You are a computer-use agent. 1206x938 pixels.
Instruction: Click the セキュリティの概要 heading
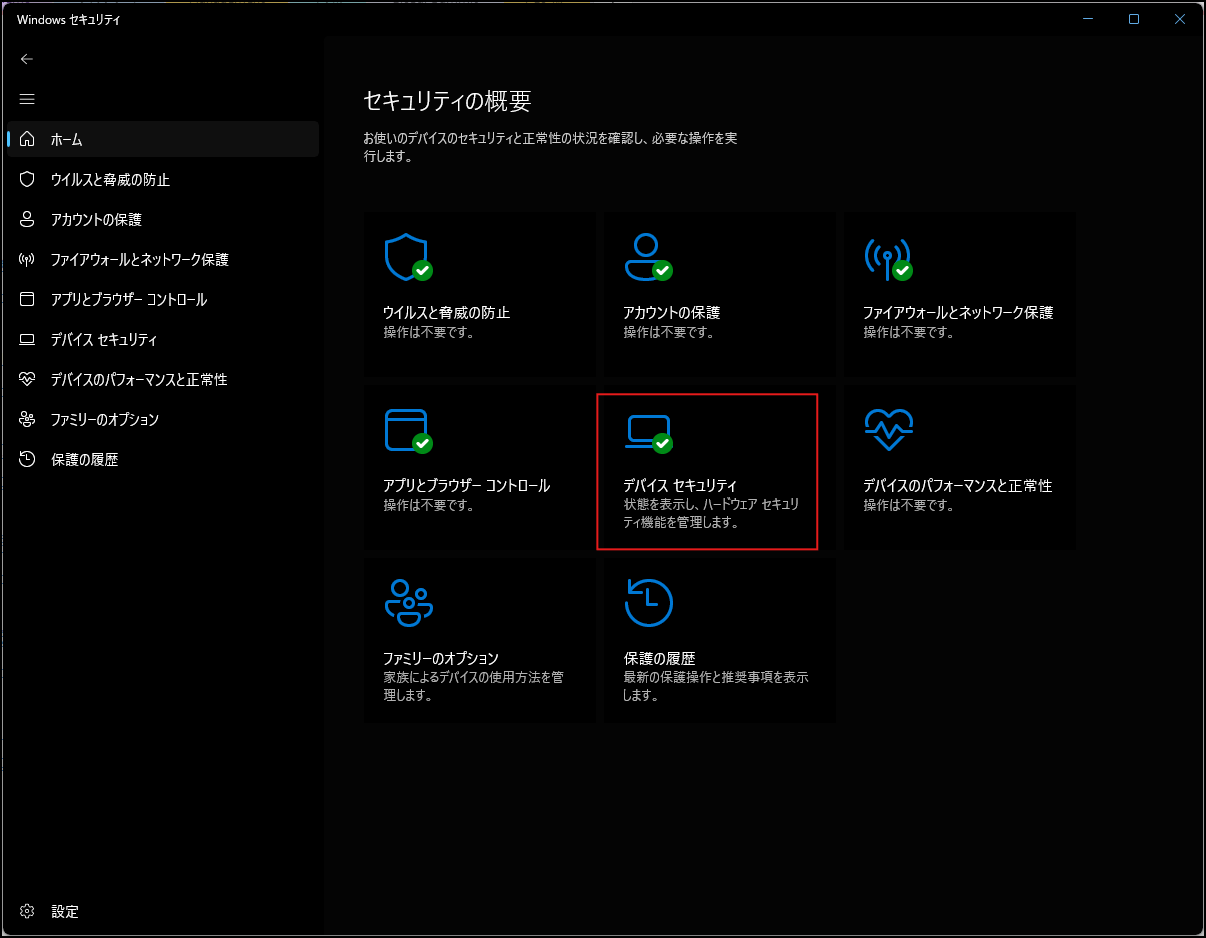(447, 100)
